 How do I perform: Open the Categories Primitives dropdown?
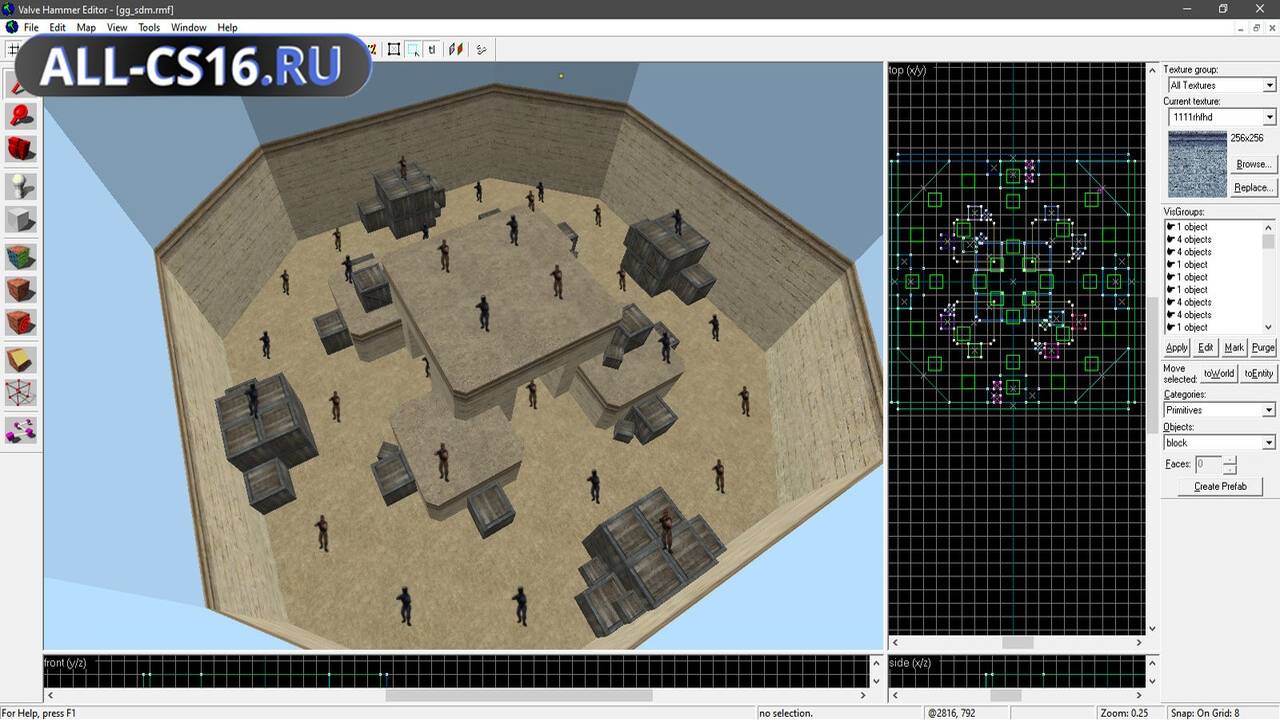(x=1220, y=410)
